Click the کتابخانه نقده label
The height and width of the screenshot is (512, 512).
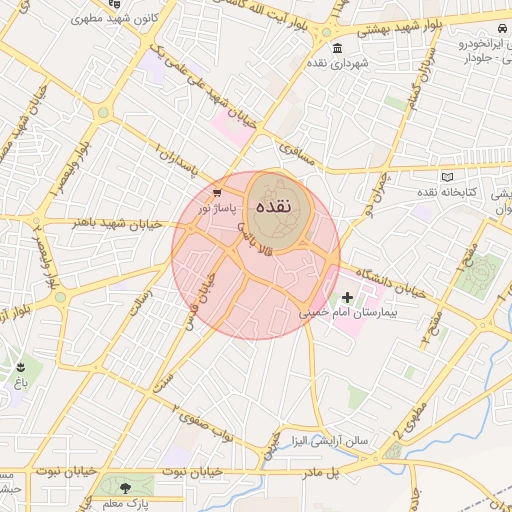click(447, 192)
